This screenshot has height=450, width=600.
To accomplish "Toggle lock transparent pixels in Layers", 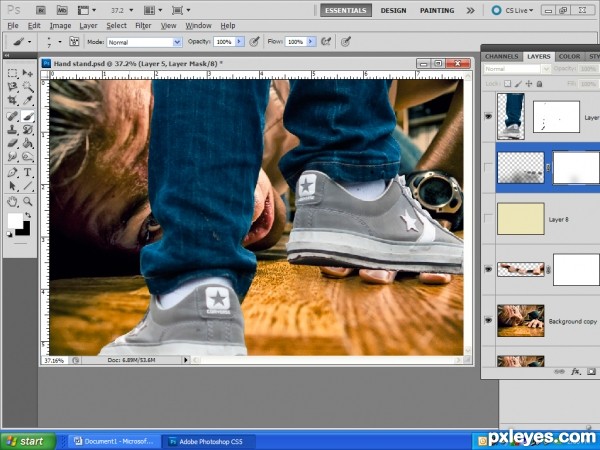I will click(x=507, y=83).
